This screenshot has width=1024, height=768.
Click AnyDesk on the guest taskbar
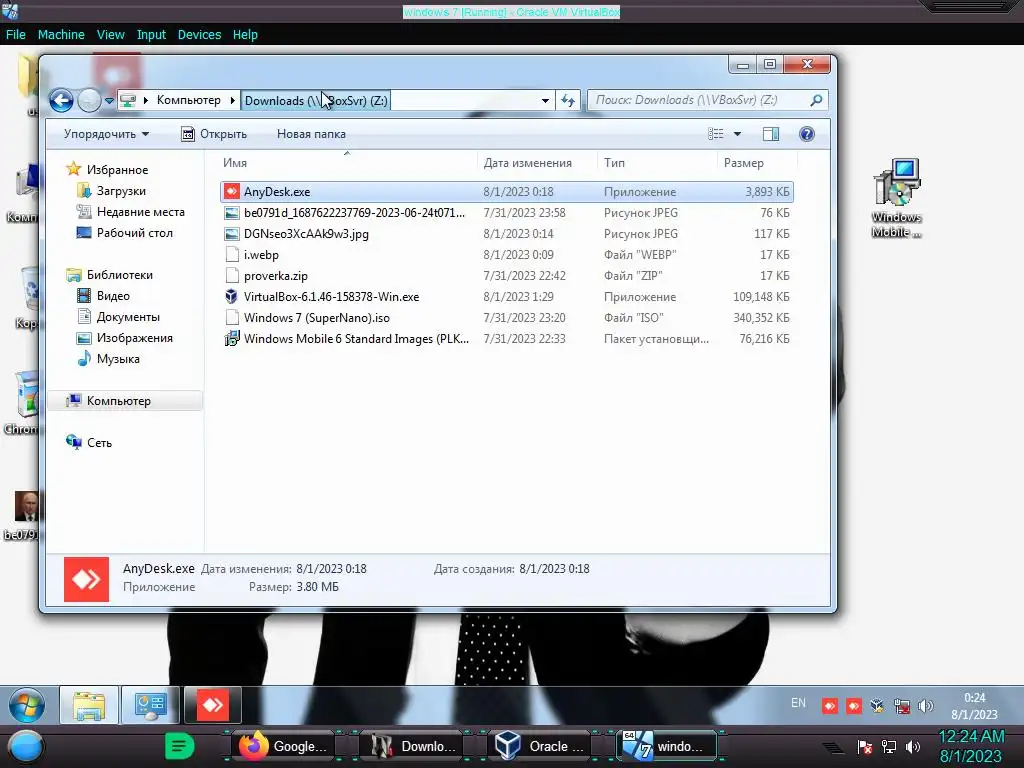pos(212,705)
